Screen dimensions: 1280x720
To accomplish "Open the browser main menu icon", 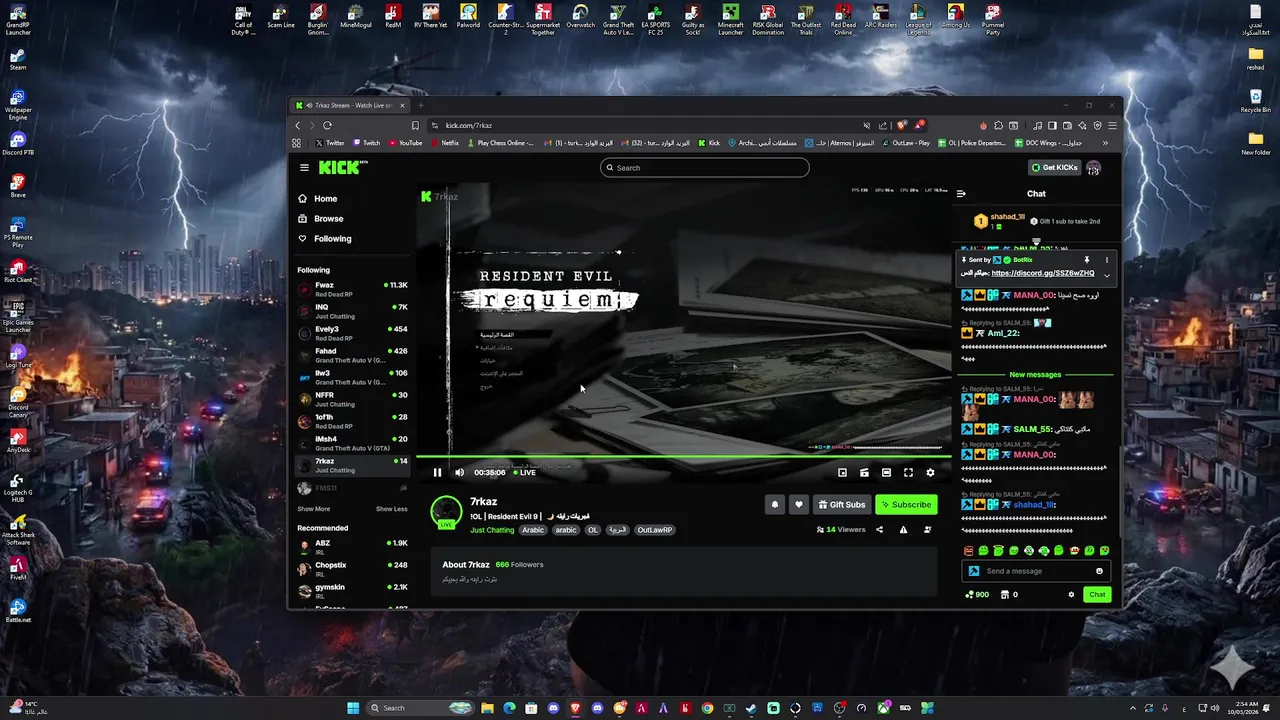I will point(1112,126).
